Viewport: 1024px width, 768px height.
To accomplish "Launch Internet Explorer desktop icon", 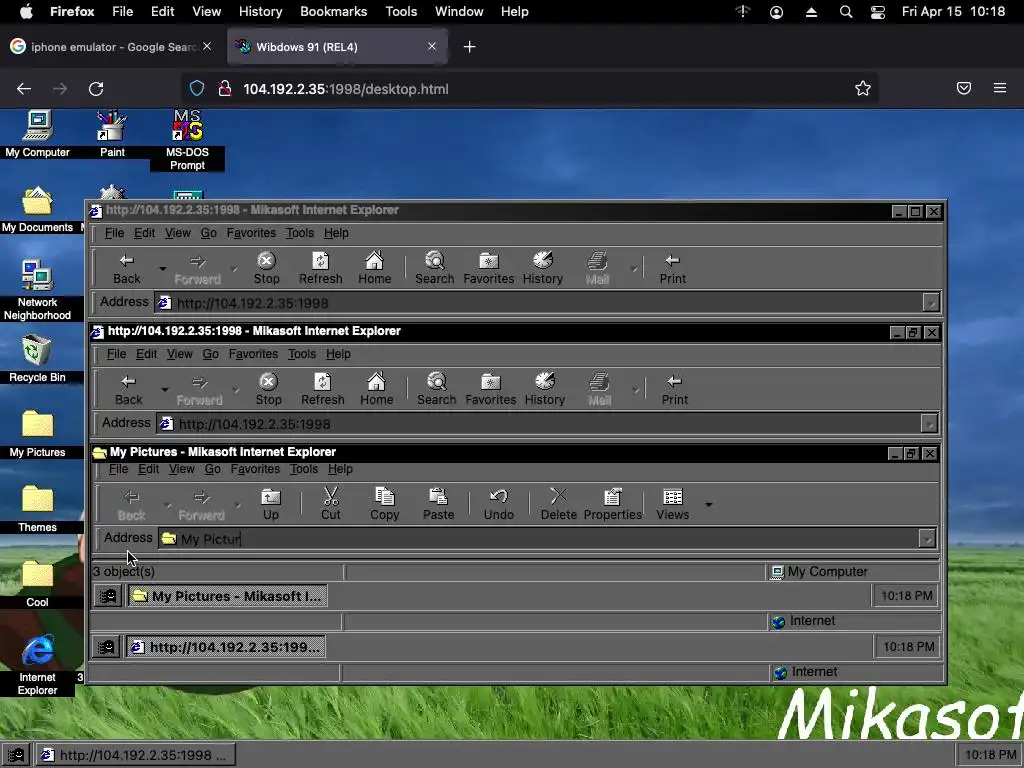I will click(x=37, y=664).
